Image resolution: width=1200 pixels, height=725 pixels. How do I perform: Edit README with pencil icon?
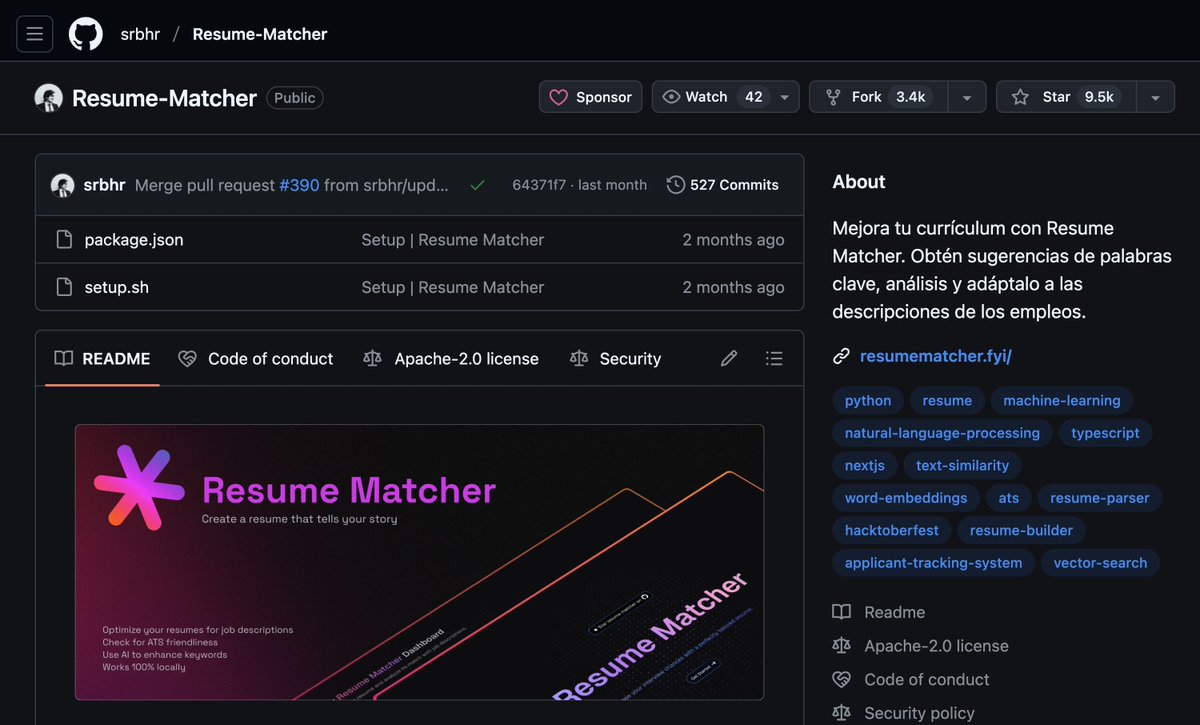click(x=729, y=358)
